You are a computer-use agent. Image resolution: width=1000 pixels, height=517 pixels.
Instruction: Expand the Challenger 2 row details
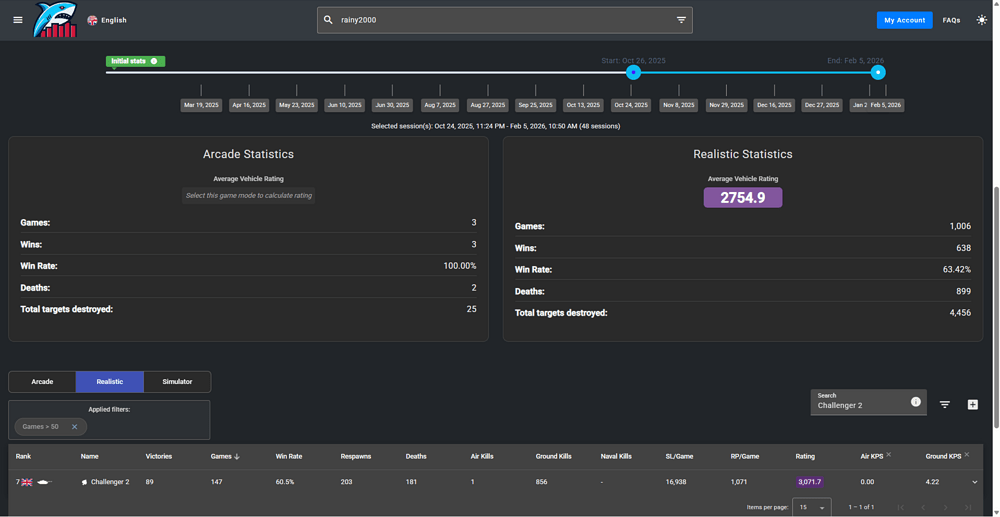tap(975, 482)
